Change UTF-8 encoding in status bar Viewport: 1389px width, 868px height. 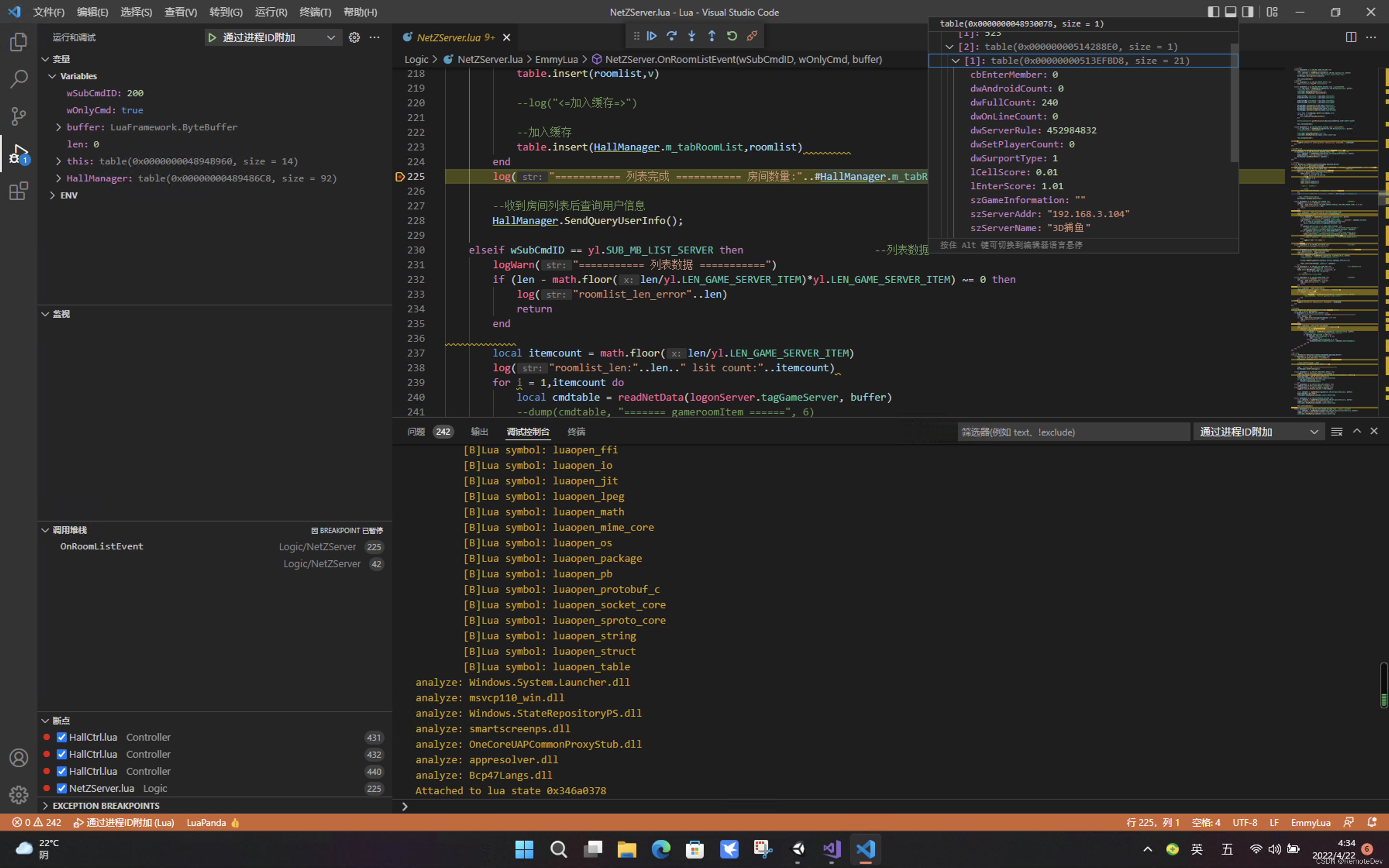click(1245, 823)
